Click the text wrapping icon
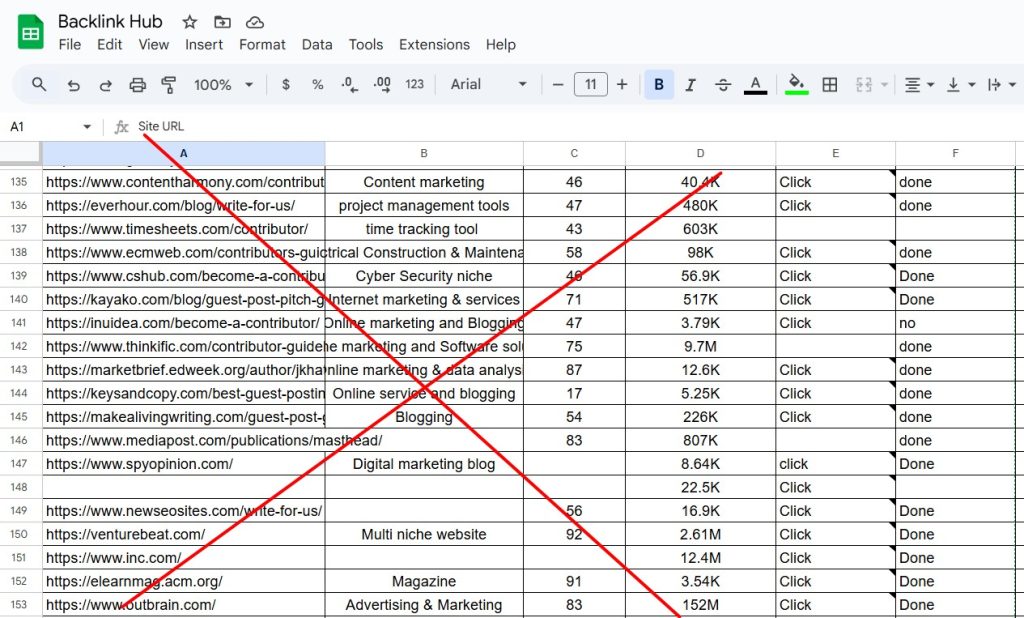 995,85
